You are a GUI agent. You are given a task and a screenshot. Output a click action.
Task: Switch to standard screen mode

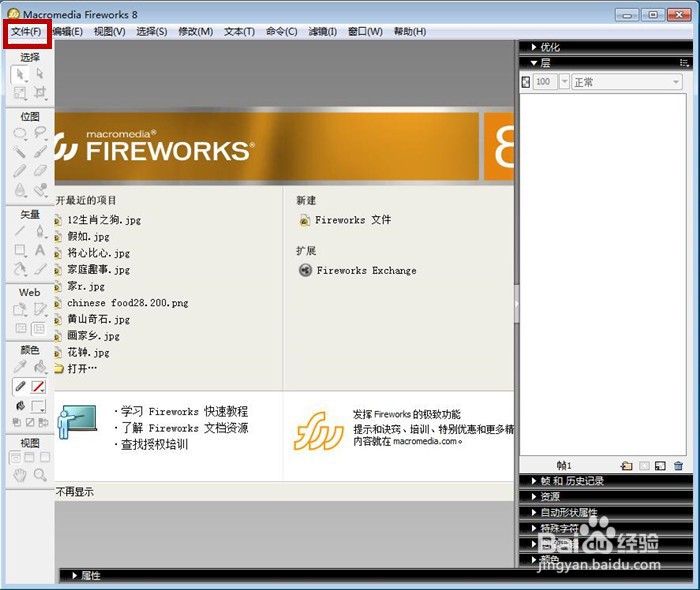tap(15, 457)
